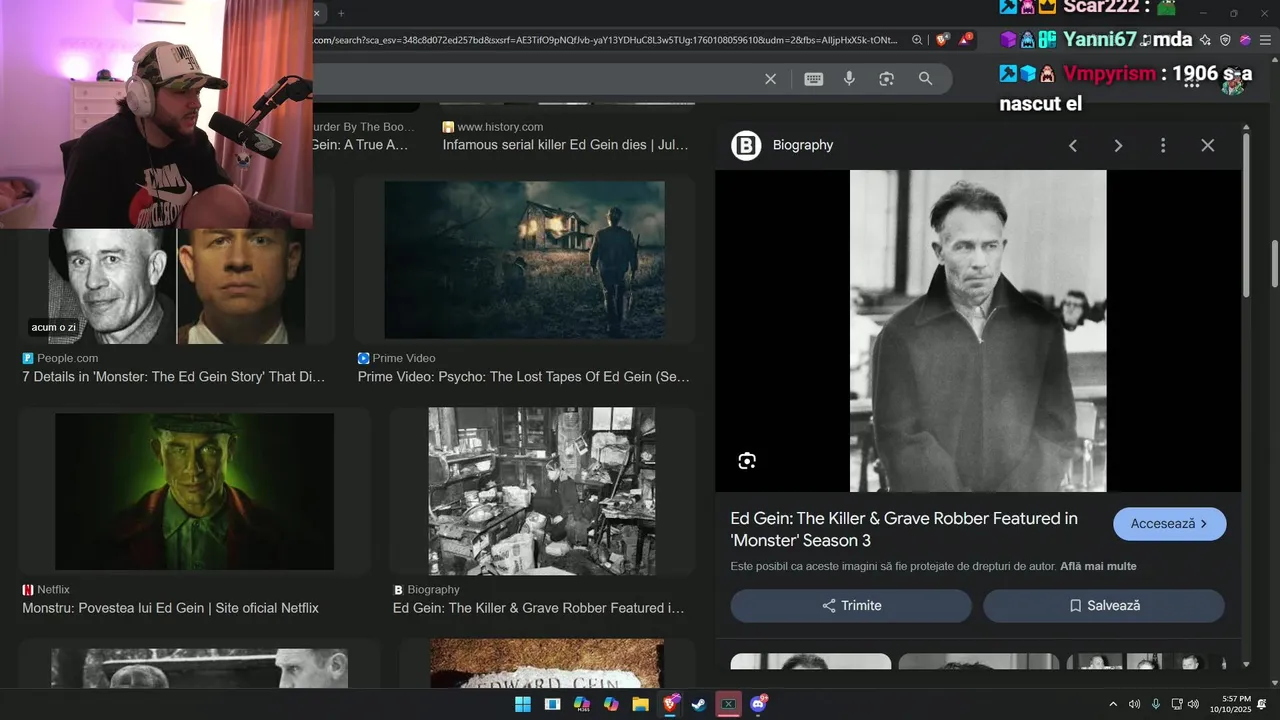1280x720 pixels.
Task: Open Steam from the taskbar
Action: click(699, 704)
